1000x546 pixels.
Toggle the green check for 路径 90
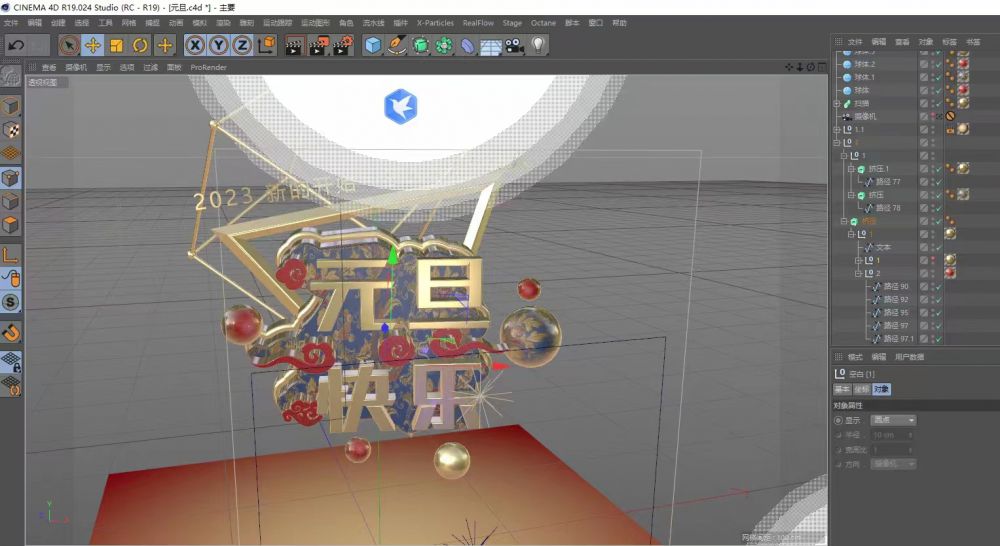937,286
